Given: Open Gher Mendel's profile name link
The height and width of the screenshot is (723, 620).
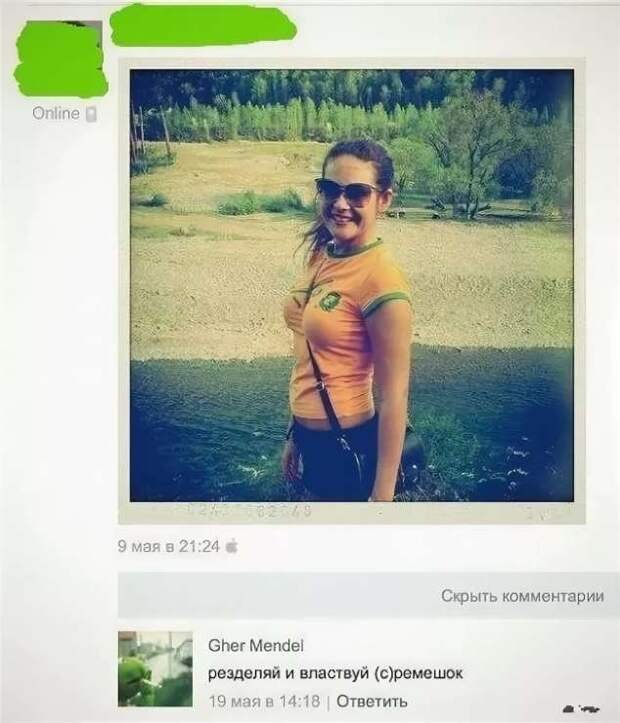Looking at the screenshot, I should coord(256,646).
